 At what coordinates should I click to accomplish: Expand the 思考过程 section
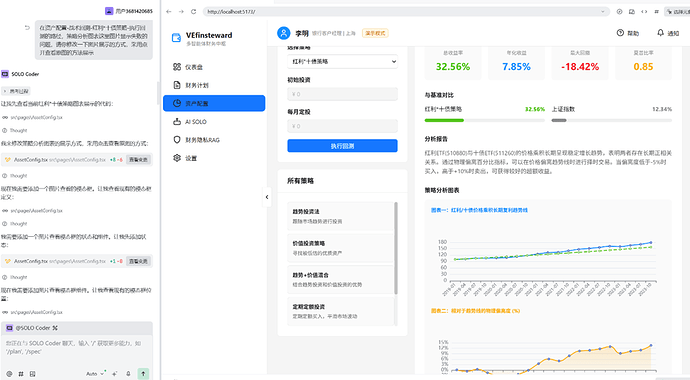point(16,91)
